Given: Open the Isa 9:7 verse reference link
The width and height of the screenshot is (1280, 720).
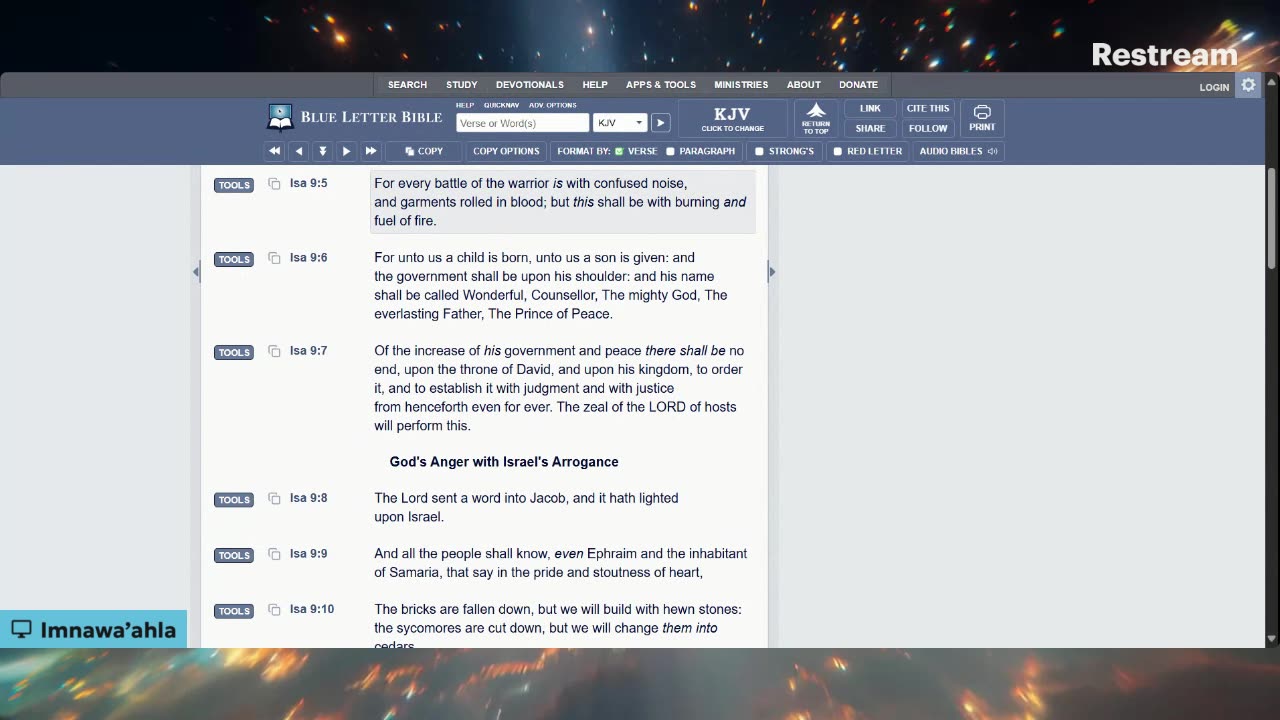Looking at the screenshot, I should point(309,351).
